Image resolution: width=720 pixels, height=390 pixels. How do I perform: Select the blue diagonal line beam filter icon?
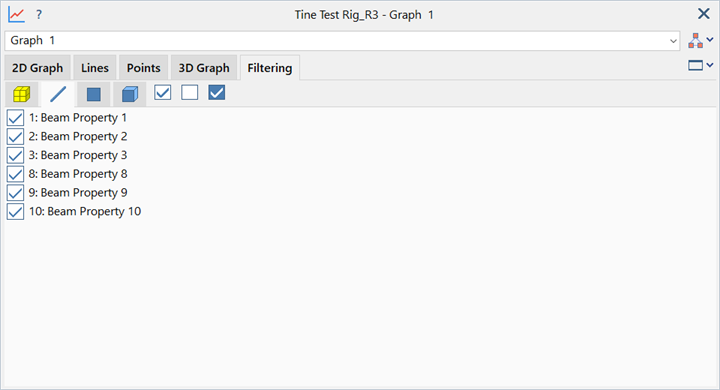[x=58, y=94]
